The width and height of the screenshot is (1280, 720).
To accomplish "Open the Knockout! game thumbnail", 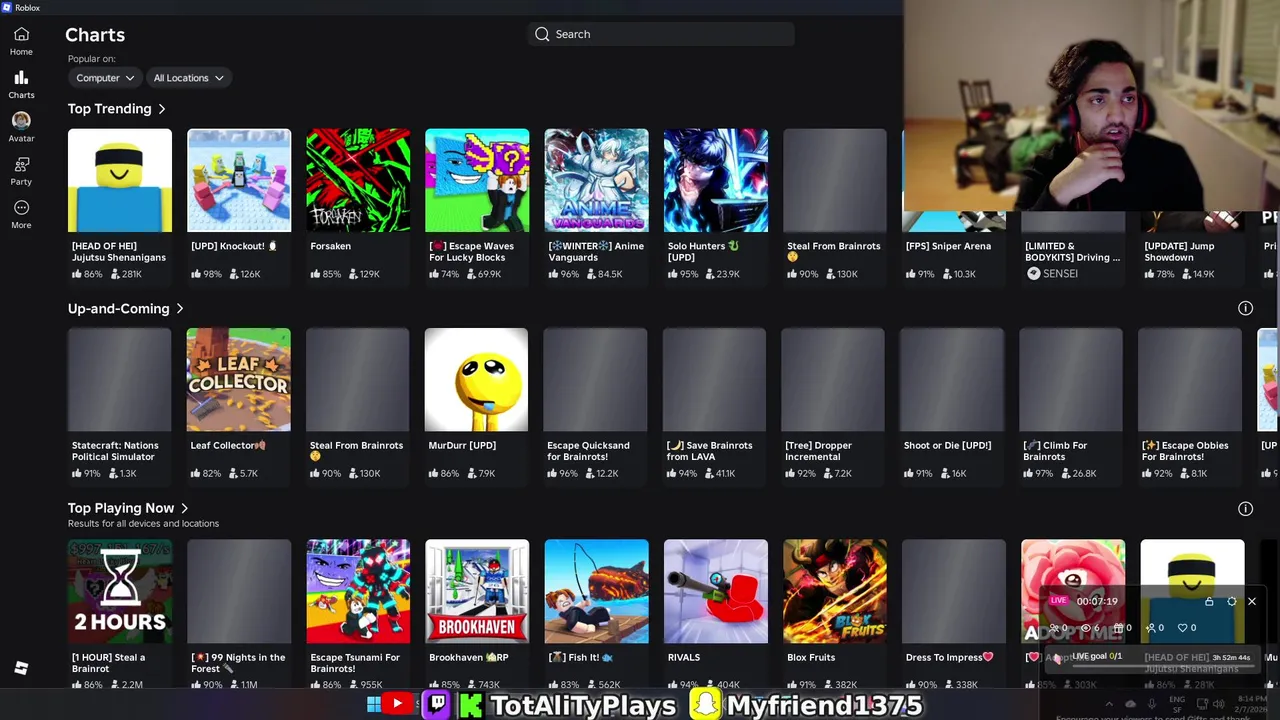I will coord(239,180).
